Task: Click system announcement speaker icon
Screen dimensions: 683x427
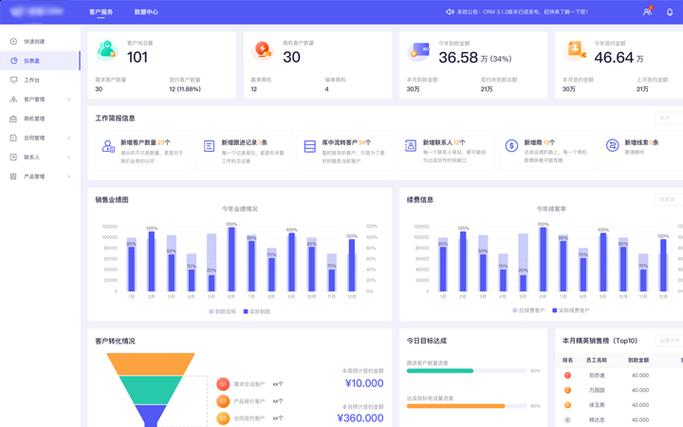Action: click(449, 12)
